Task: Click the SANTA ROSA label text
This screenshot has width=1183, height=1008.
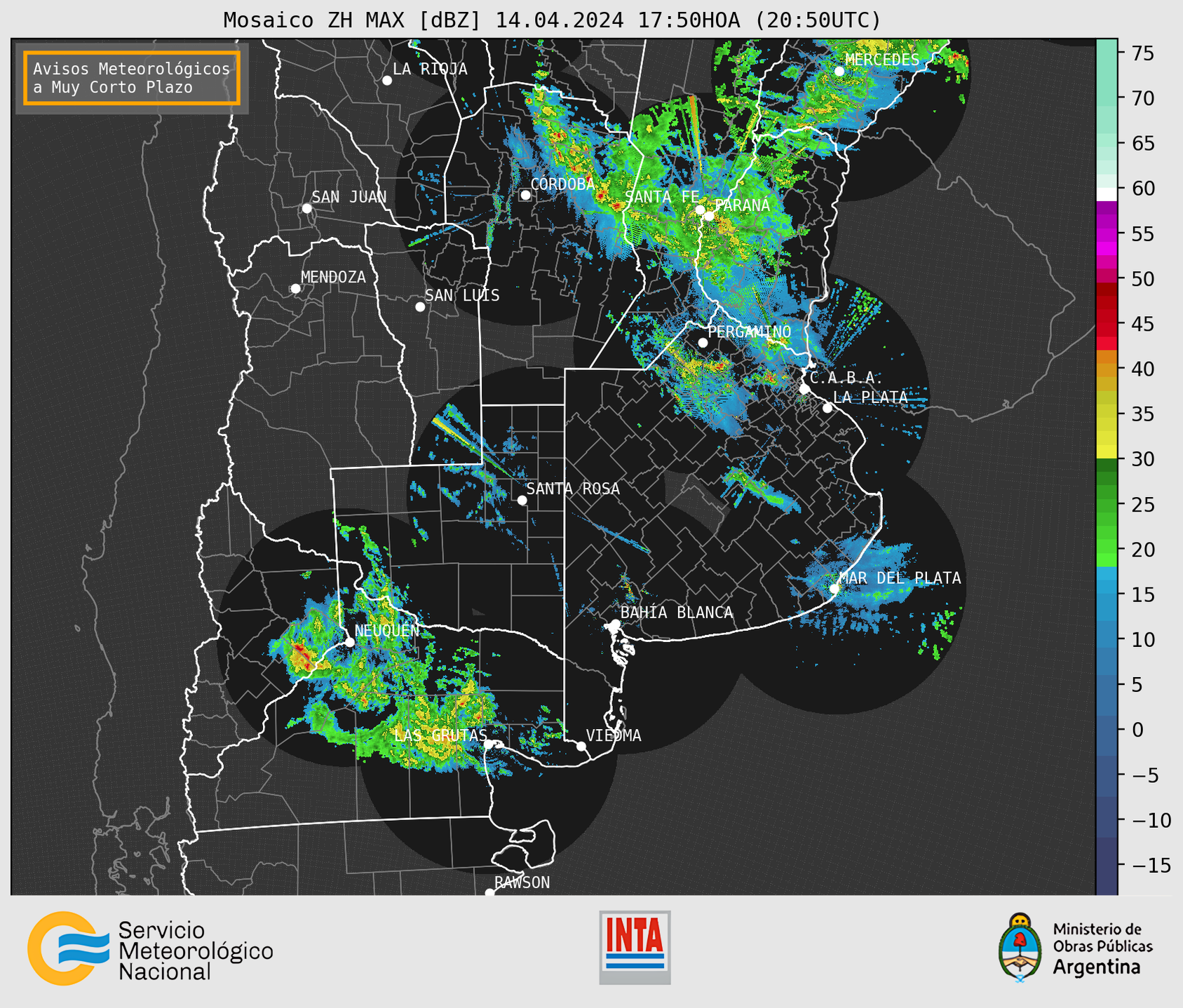Action: [x=573, y=489]
